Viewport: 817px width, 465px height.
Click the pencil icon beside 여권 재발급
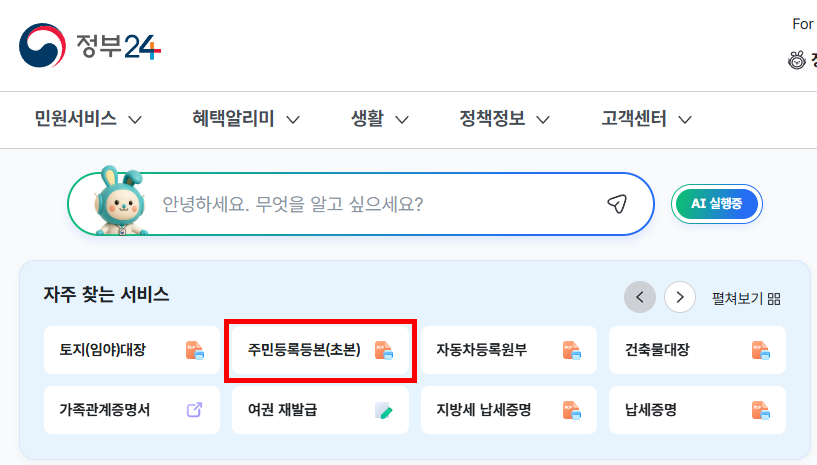384,409
